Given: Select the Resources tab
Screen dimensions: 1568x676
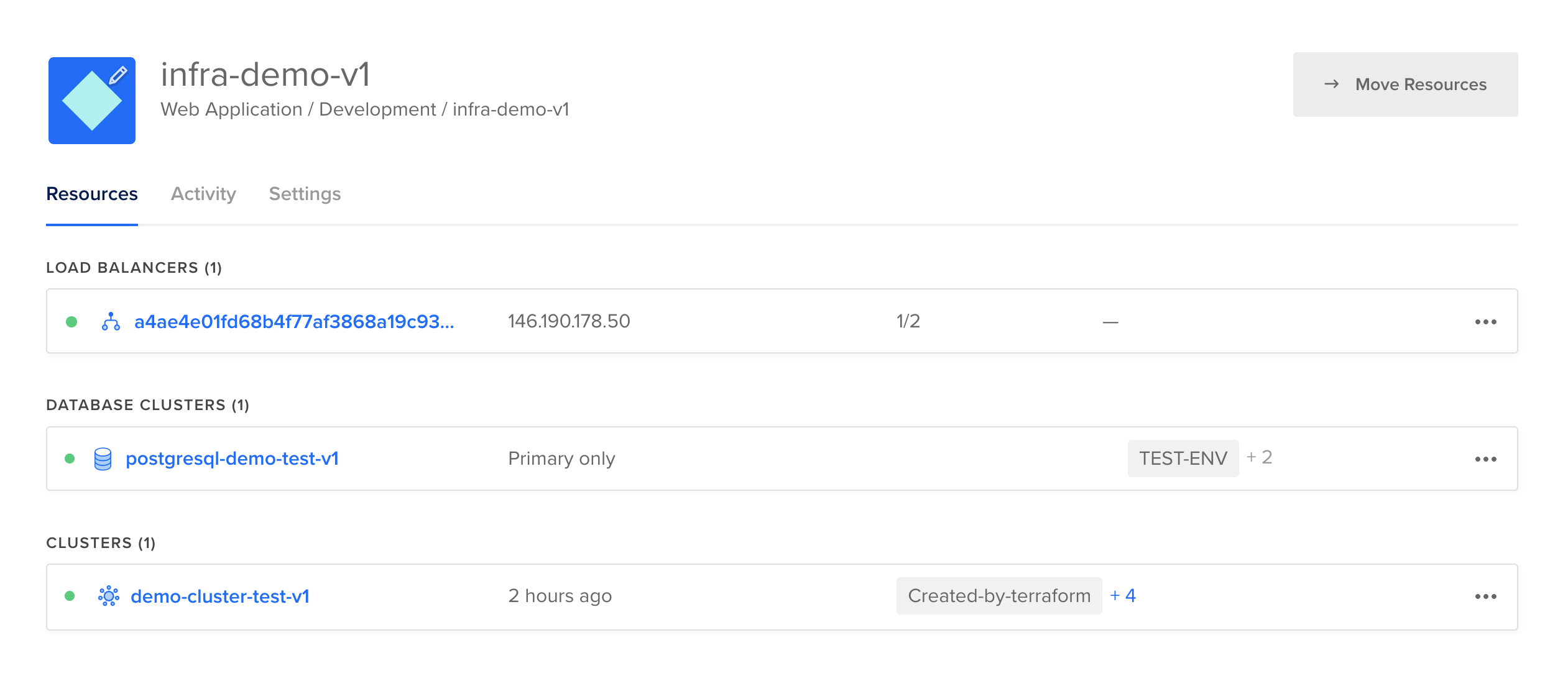Looking at the screenshot, I should pyautogui.click(x=92, y=194).
